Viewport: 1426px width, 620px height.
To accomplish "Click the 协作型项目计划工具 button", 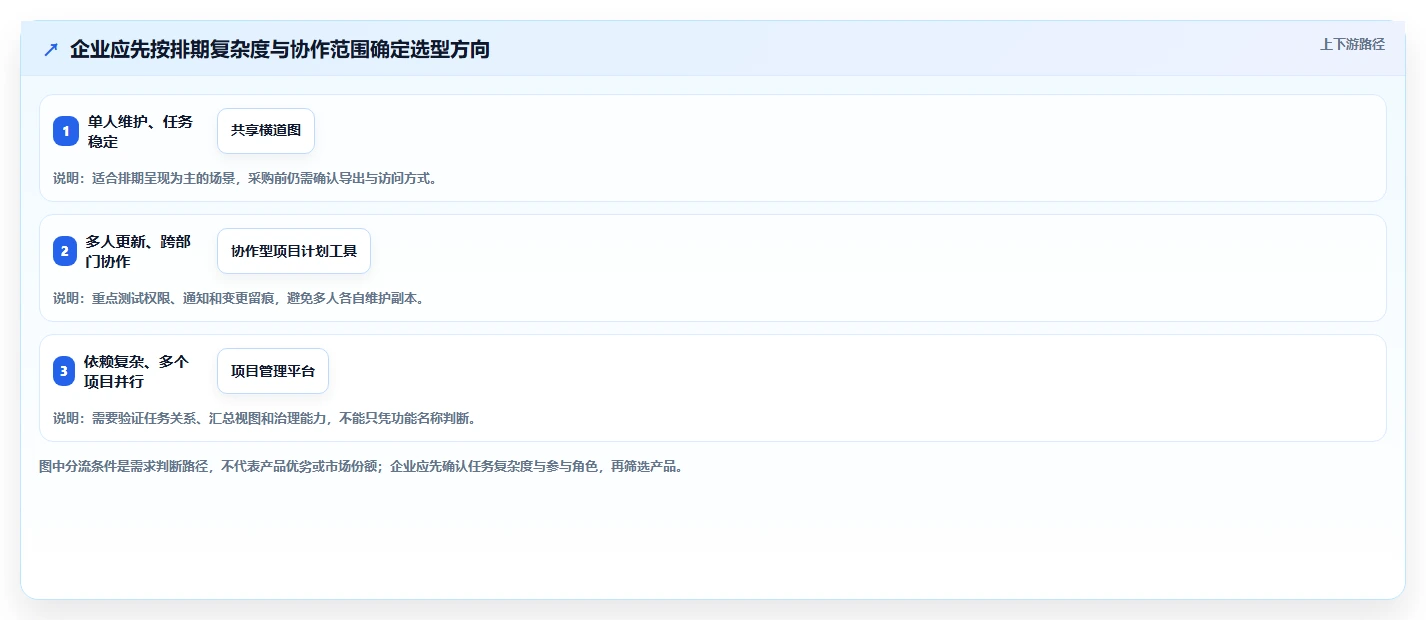I will 294,251.
